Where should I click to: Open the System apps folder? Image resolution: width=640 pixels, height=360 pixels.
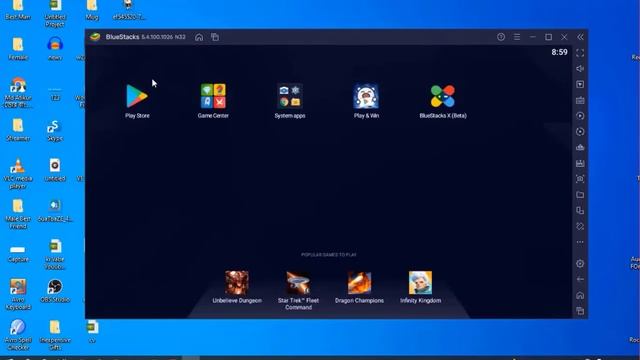(x=290, y=96)
